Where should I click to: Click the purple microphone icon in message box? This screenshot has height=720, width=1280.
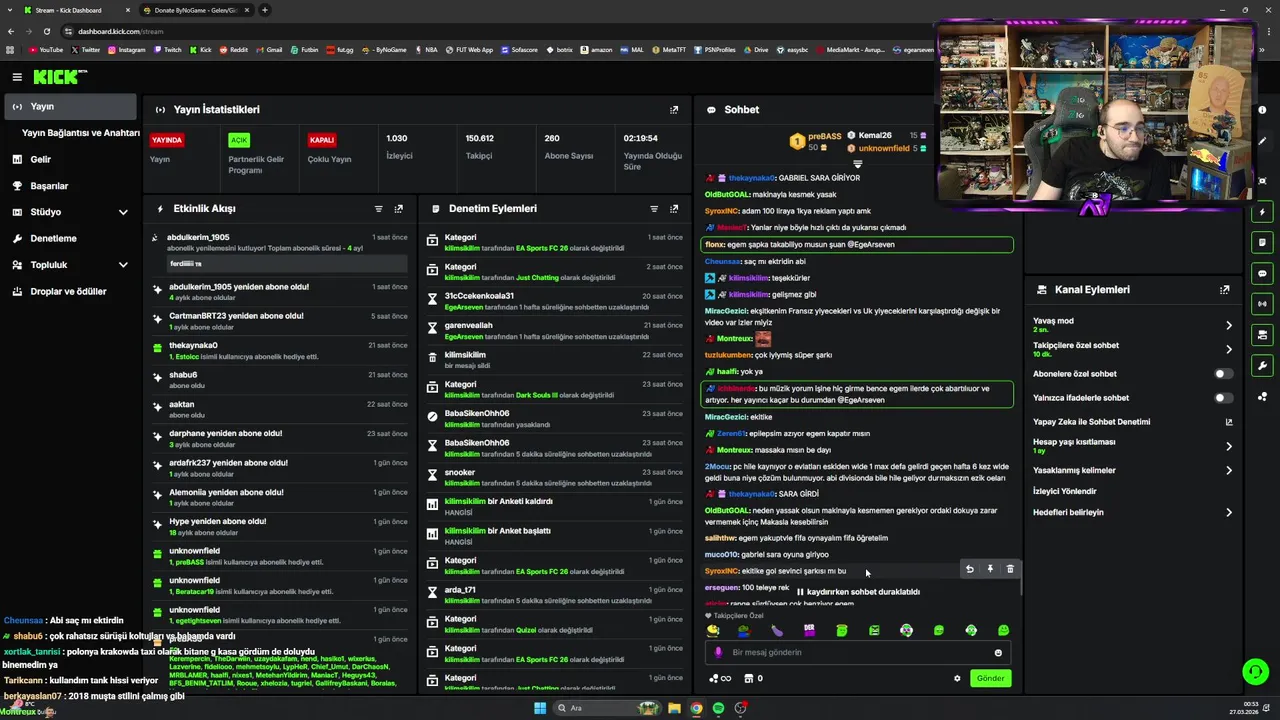(718, 653)
